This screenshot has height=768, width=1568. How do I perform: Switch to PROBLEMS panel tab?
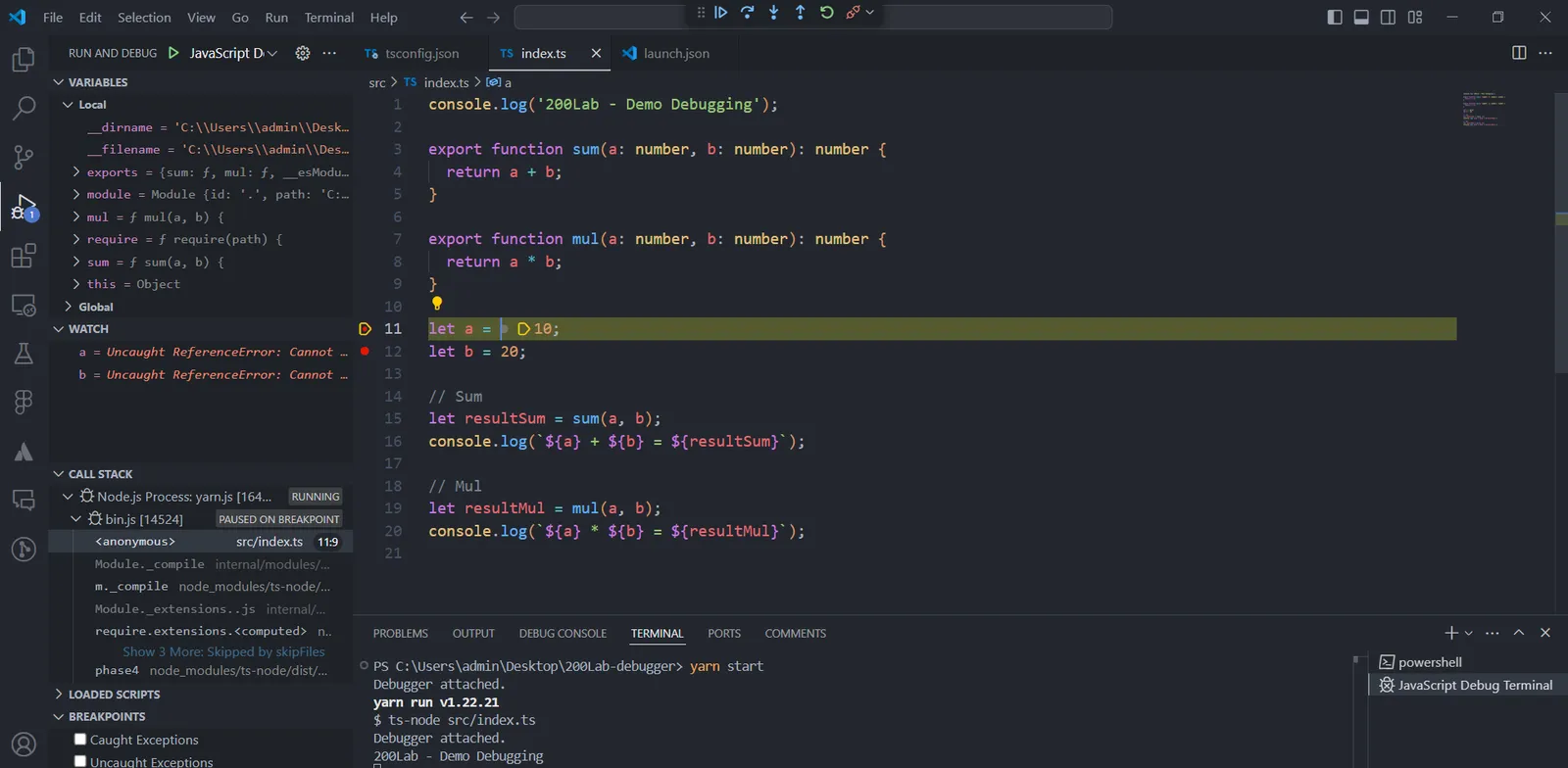pyautogui.click(x=401, y=634)
